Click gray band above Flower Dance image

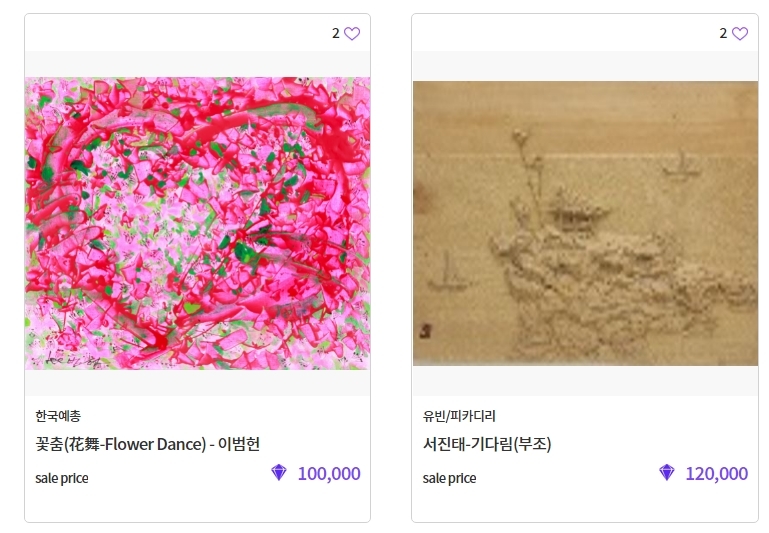click(x=198, y=64)
